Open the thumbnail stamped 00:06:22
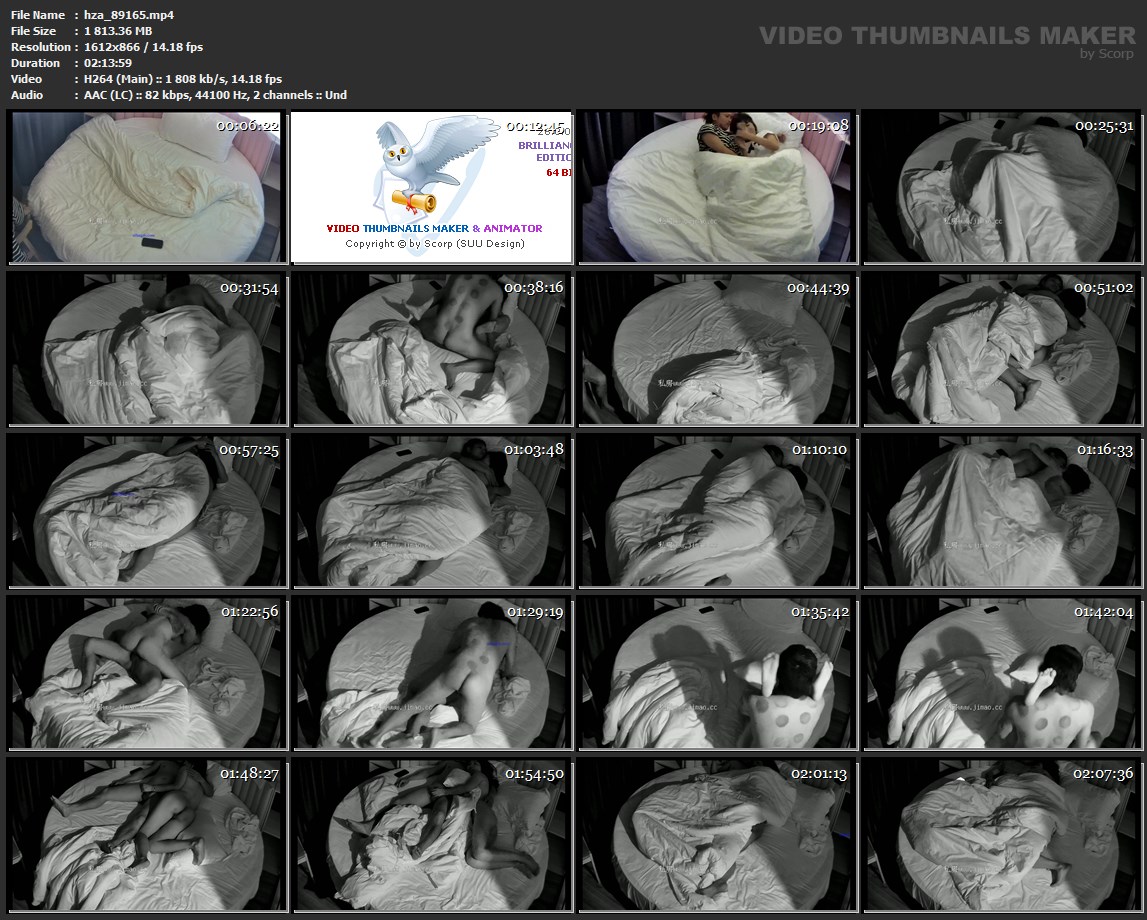The width and height of the screenshot is (1147, 920). click(x=147, y=187)
